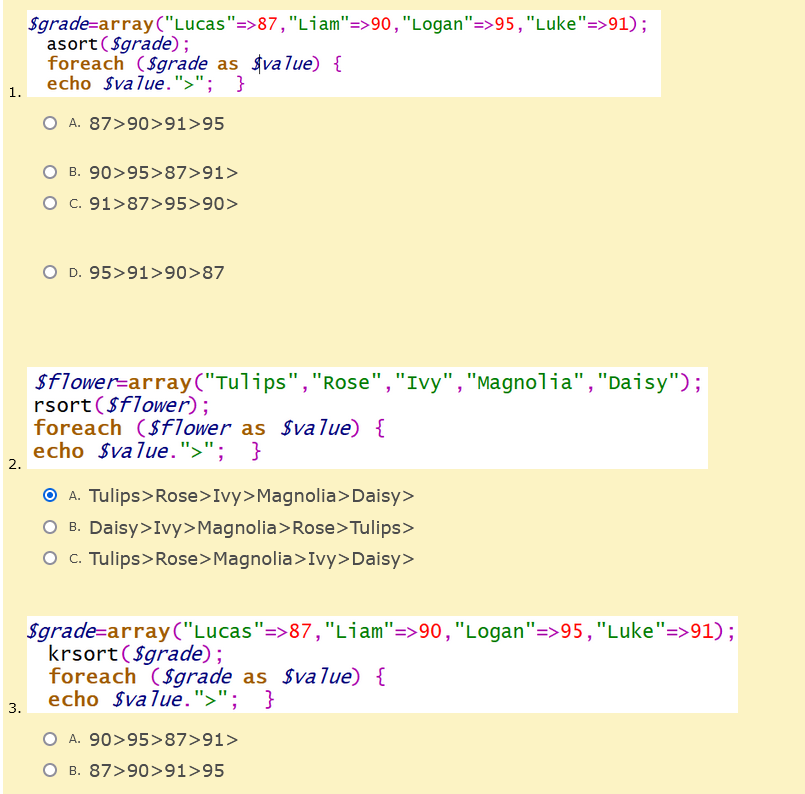
Task: Choose option C Tulips>Rose>Magnolia>Ivy>Daisy>
Action: click(50, 558)
